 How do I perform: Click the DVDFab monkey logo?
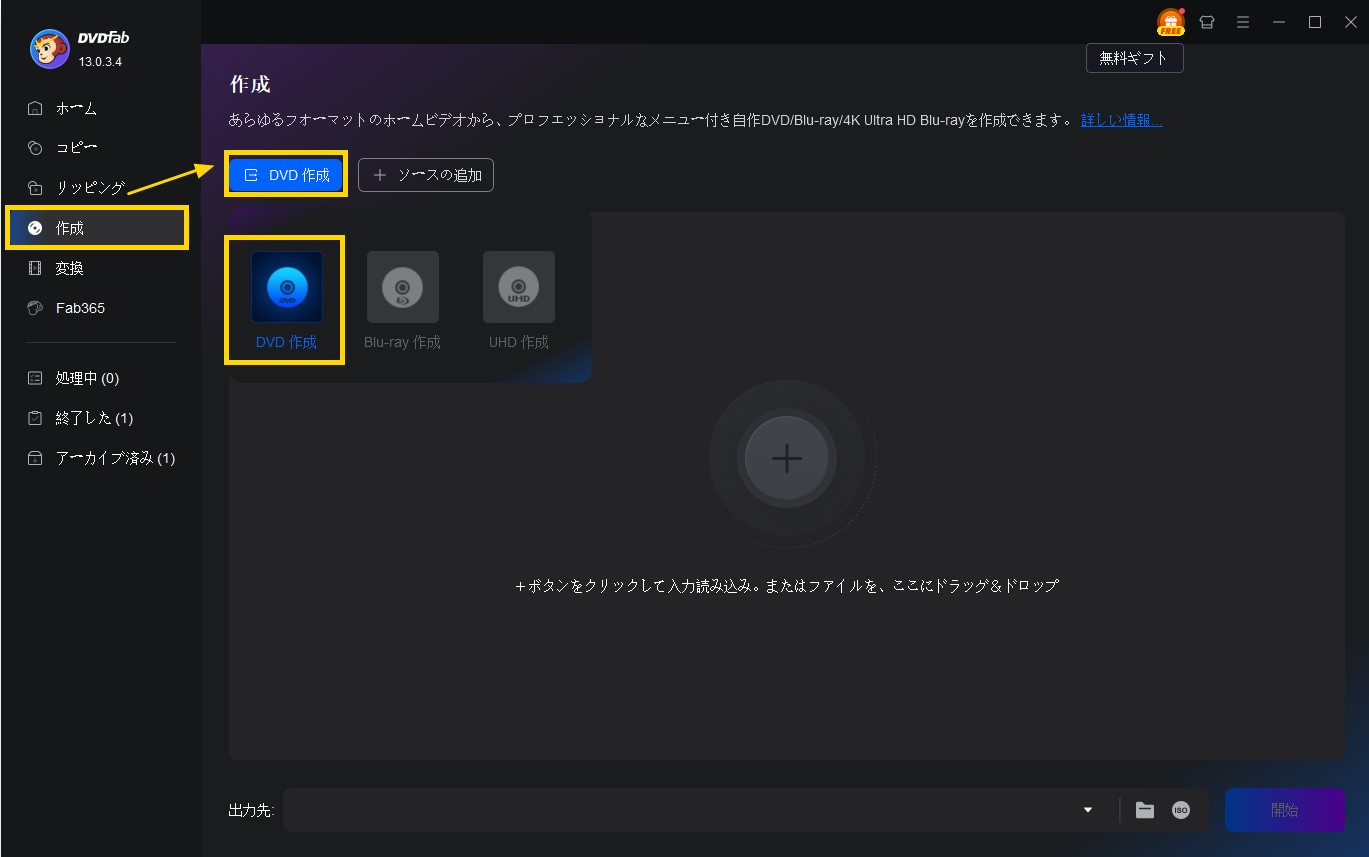tap(49, 49)
